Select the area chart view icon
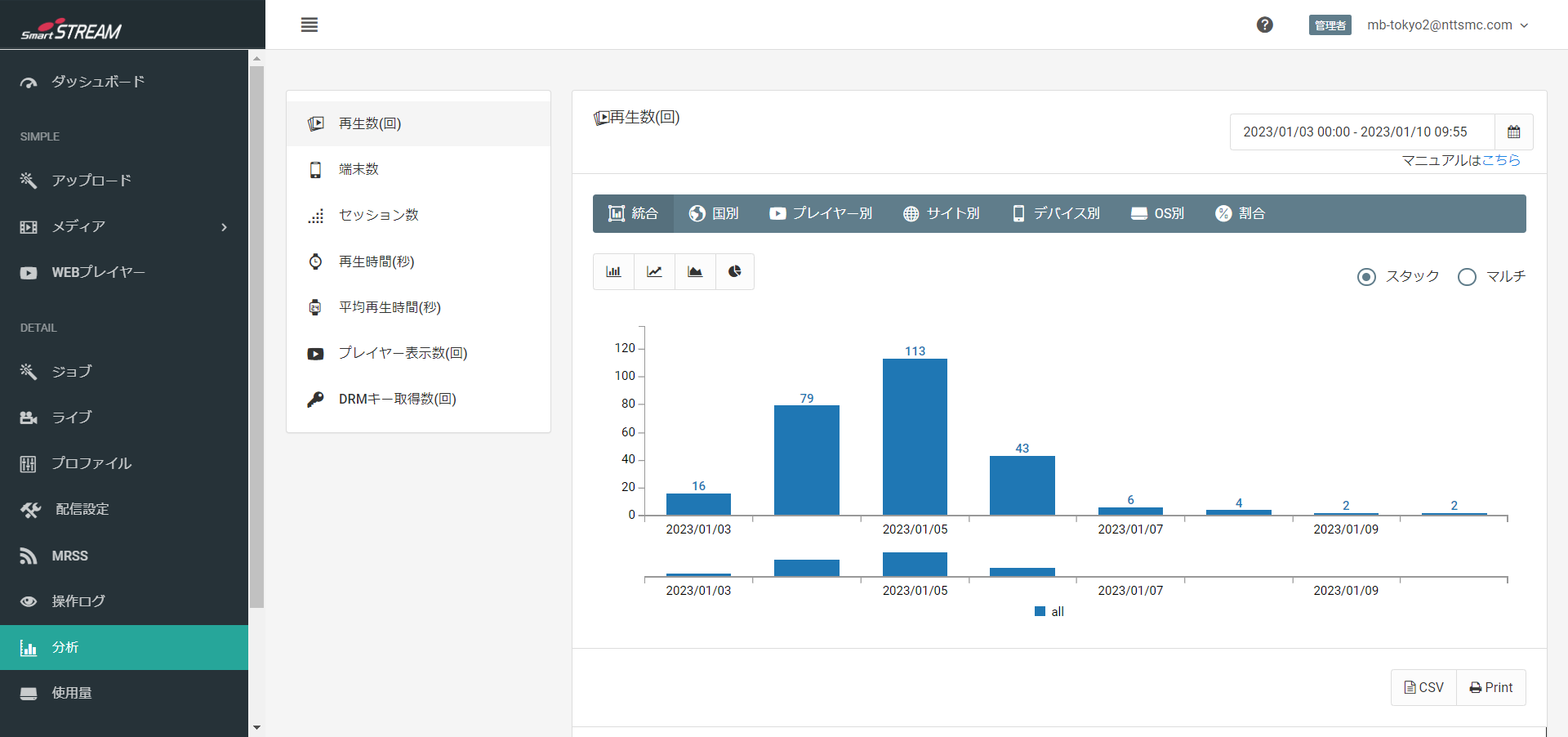Image resolution: width=1568 pixels, height=737 pixels. [x=695, y=271]
